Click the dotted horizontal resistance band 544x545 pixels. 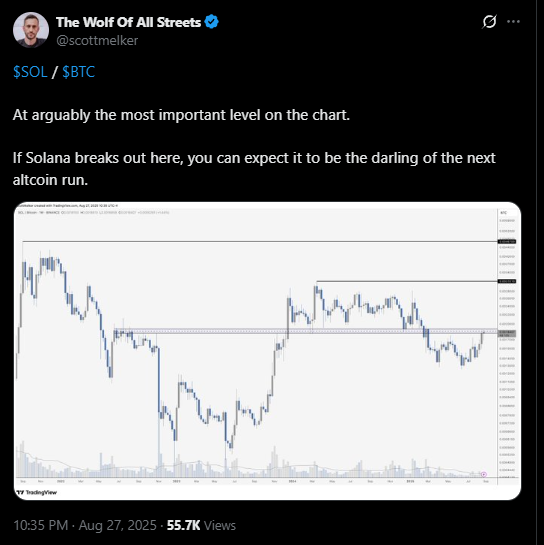point(306,331)
